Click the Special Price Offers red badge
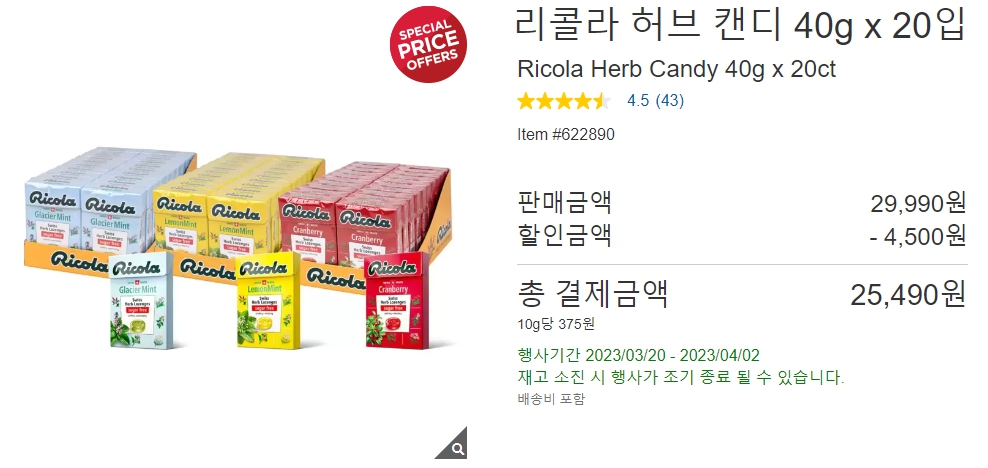Screen dimensions: 988x468 click(428, 44)
